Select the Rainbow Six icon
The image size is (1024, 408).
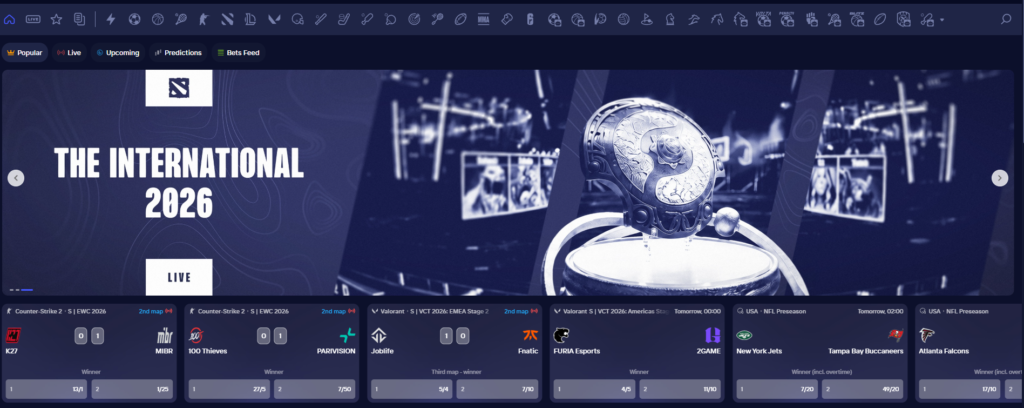coord(530,20)
